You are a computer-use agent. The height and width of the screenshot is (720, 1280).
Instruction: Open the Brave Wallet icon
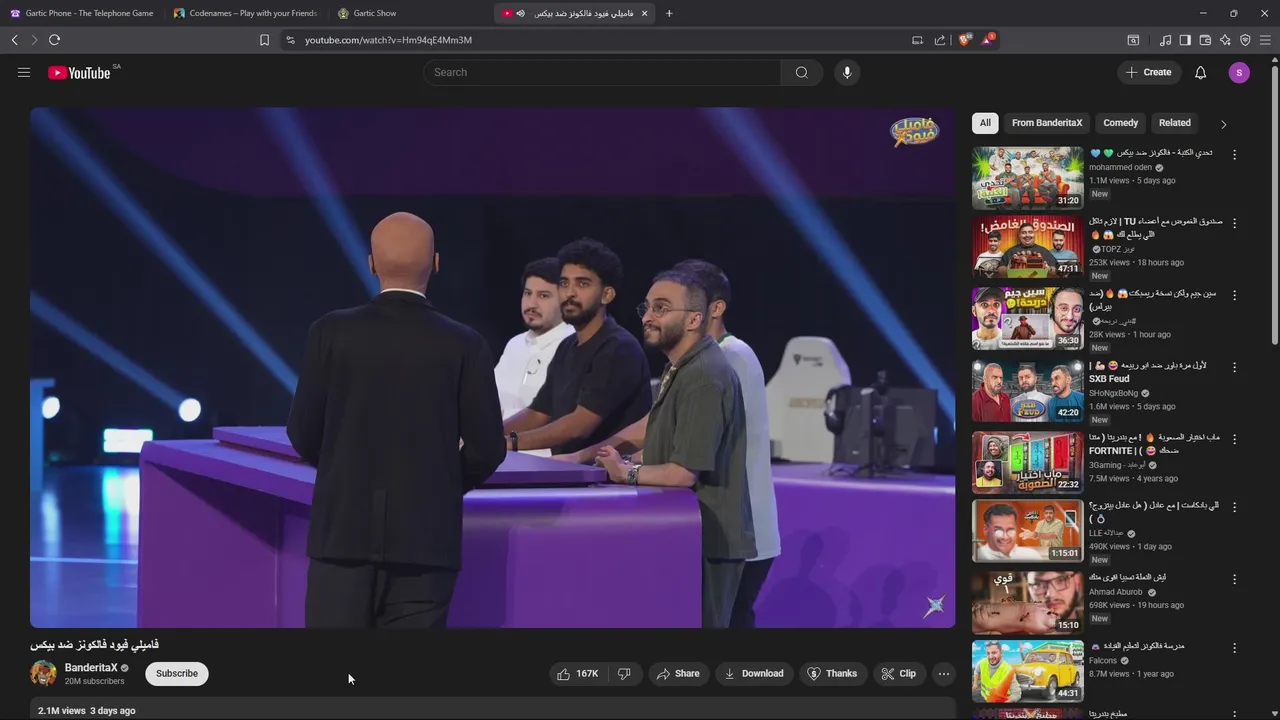1205,40
